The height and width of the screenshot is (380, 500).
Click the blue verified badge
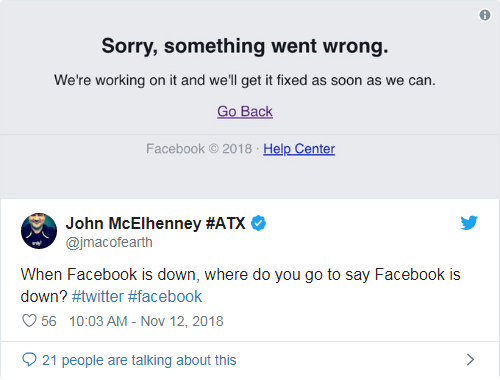pos(258,223)
